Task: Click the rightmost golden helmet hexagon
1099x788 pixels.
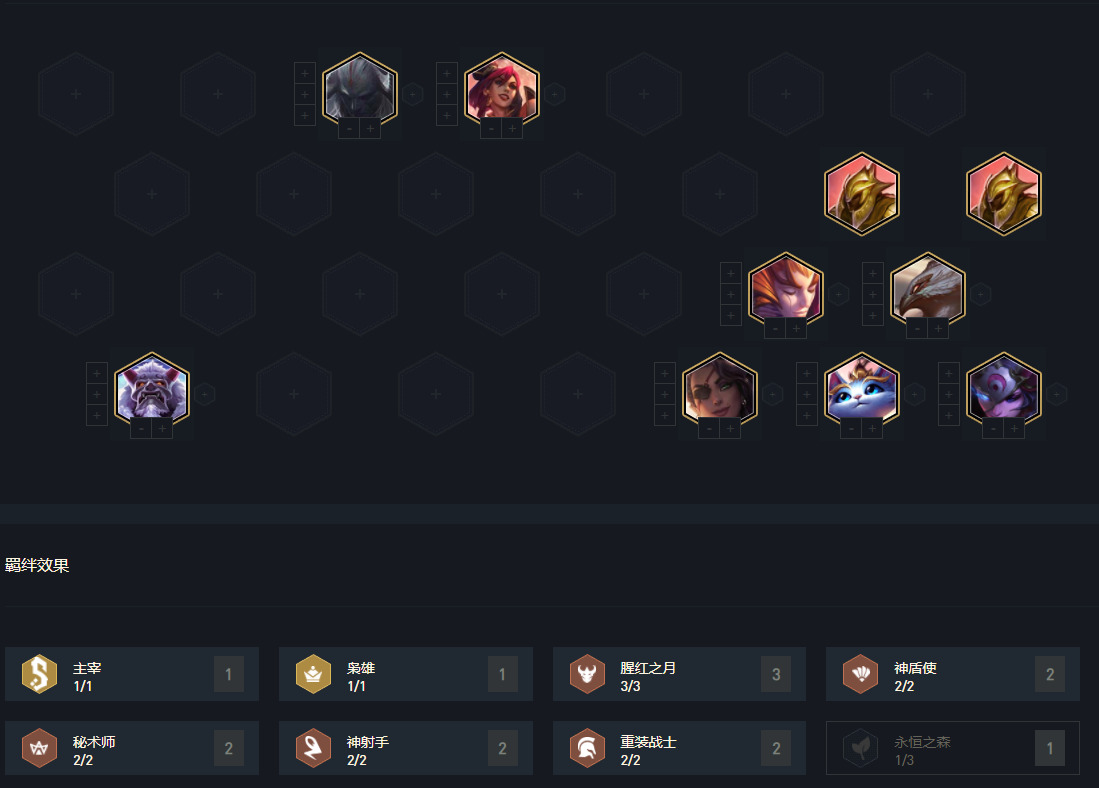Action: pyautogui.click(x=1004, y=193)
